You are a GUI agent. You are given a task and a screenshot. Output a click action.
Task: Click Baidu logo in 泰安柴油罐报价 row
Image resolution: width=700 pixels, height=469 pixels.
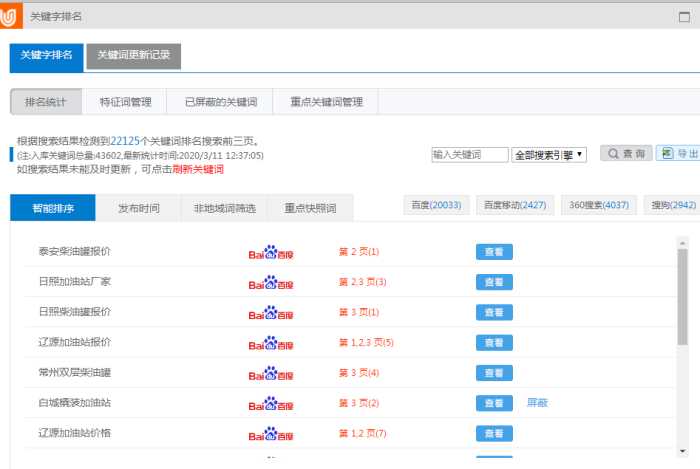[x=270, y=252]
